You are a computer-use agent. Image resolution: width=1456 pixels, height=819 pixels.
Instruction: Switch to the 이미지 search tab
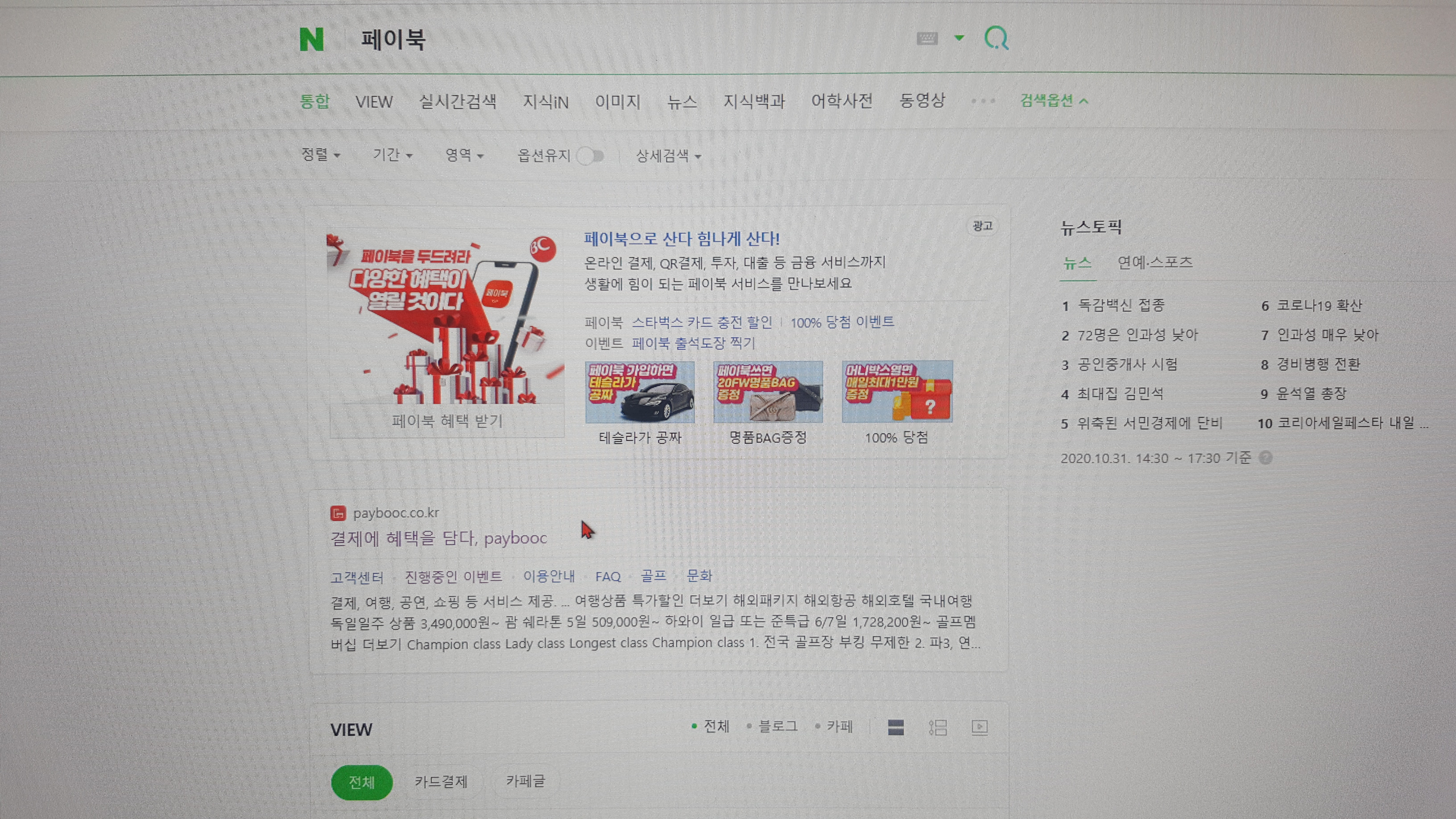tap(618, 102)
